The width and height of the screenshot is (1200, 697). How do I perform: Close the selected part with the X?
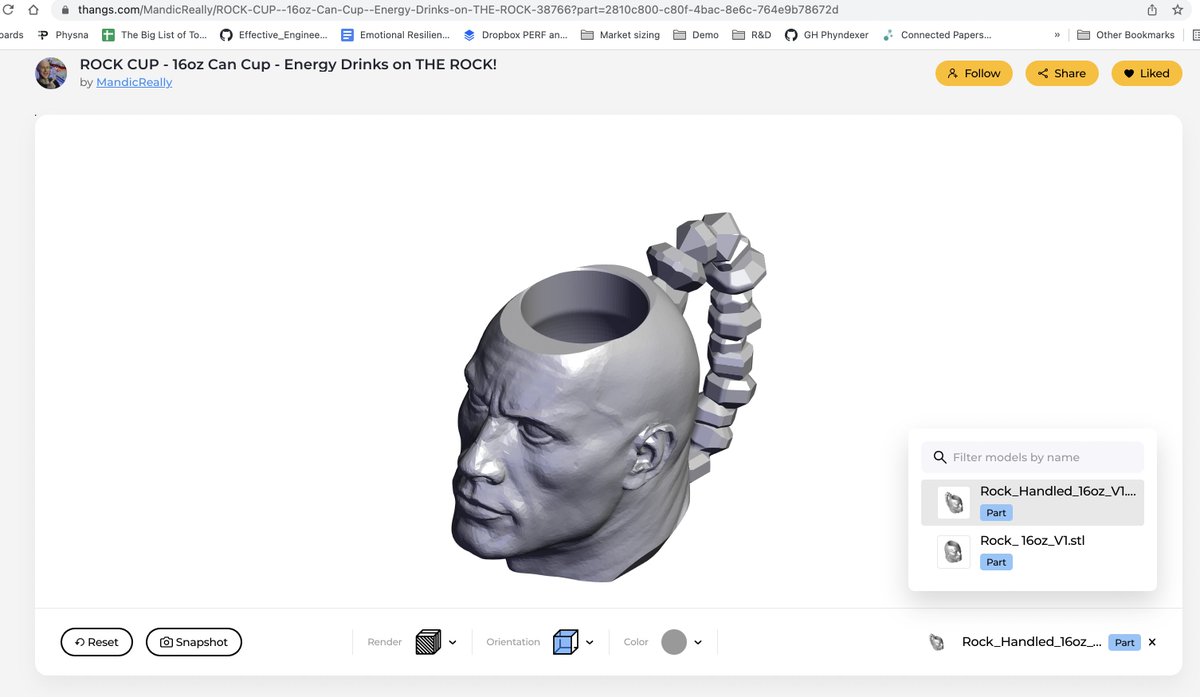pos(1152,642)
